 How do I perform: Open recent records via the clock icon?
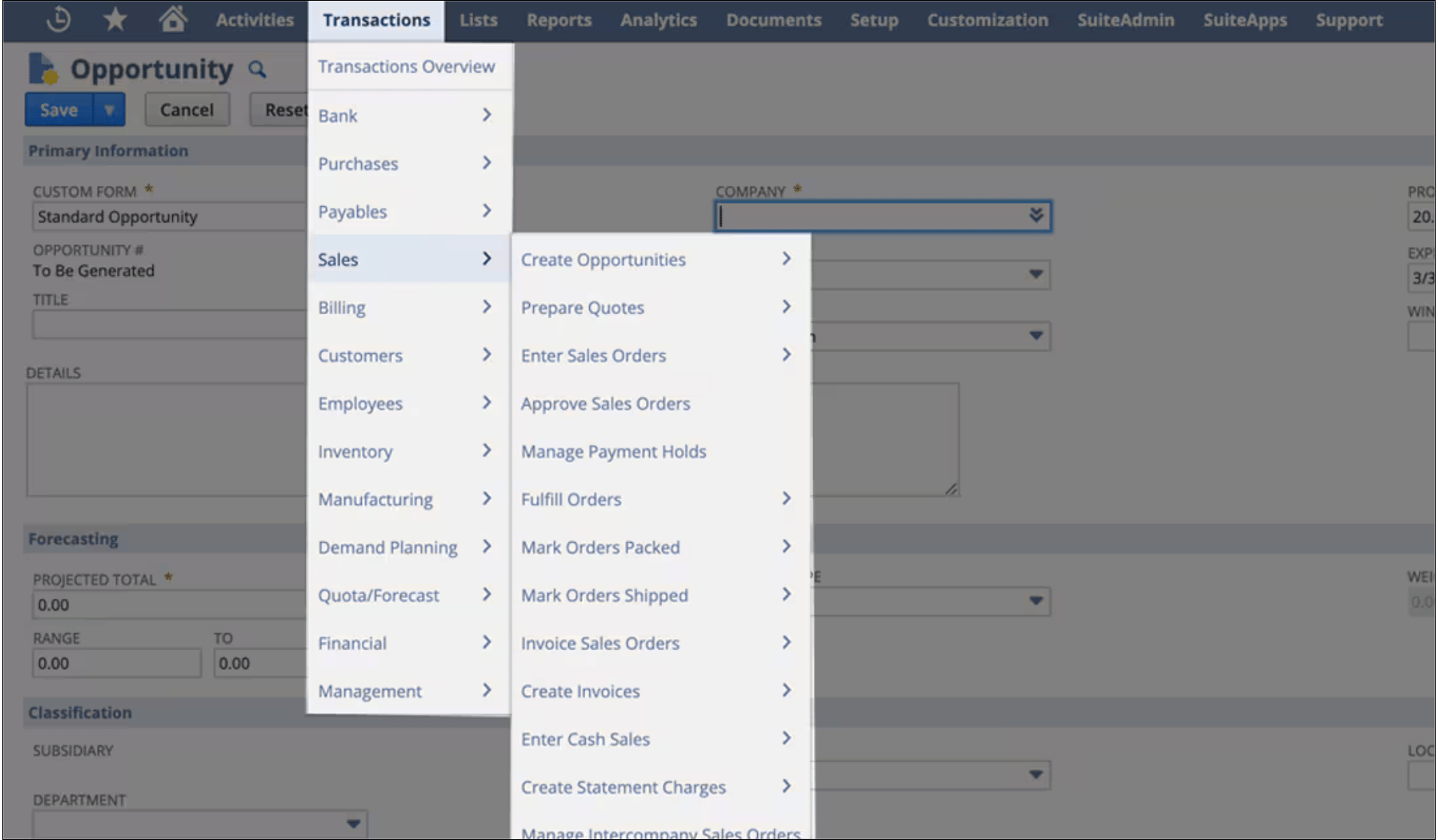click(x=58, y=20)
